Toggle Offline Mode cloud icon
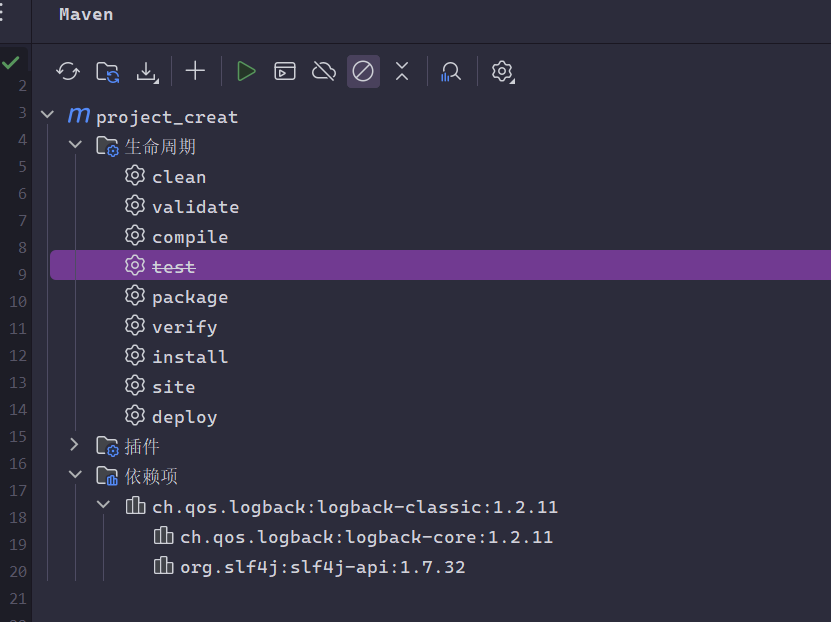Screen dimensions: 831x622 tap(323, 71)
